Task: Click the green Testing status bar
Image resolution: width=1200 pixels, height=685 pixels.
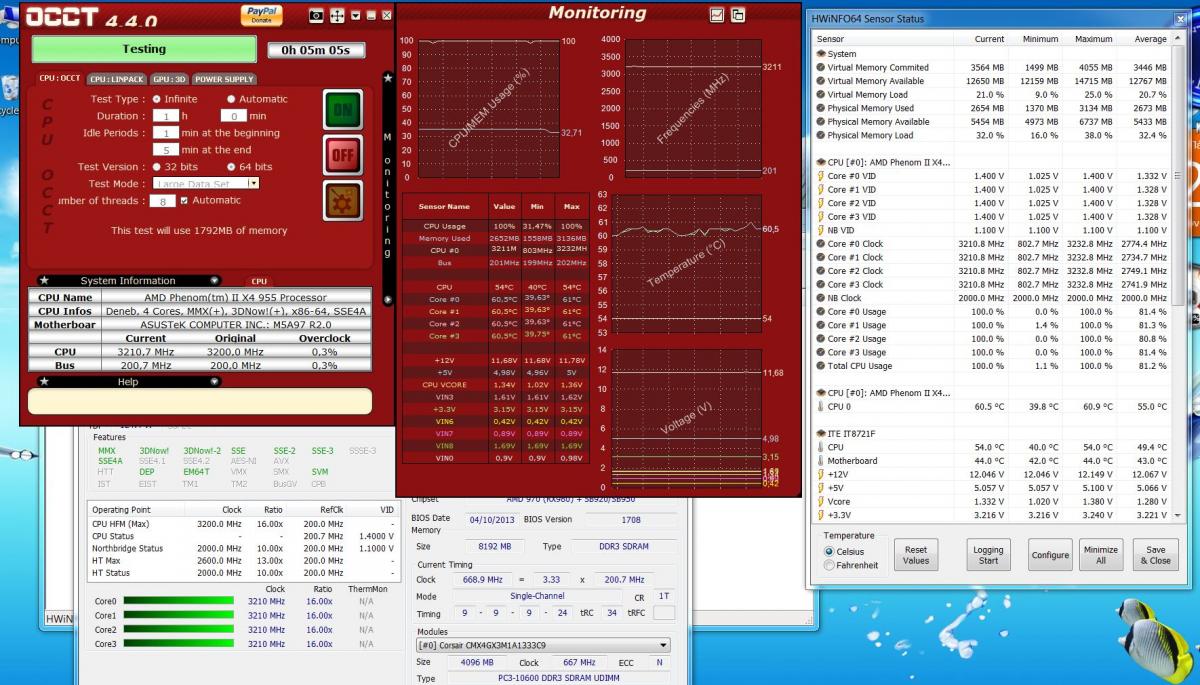Action: tap(145, 49)
